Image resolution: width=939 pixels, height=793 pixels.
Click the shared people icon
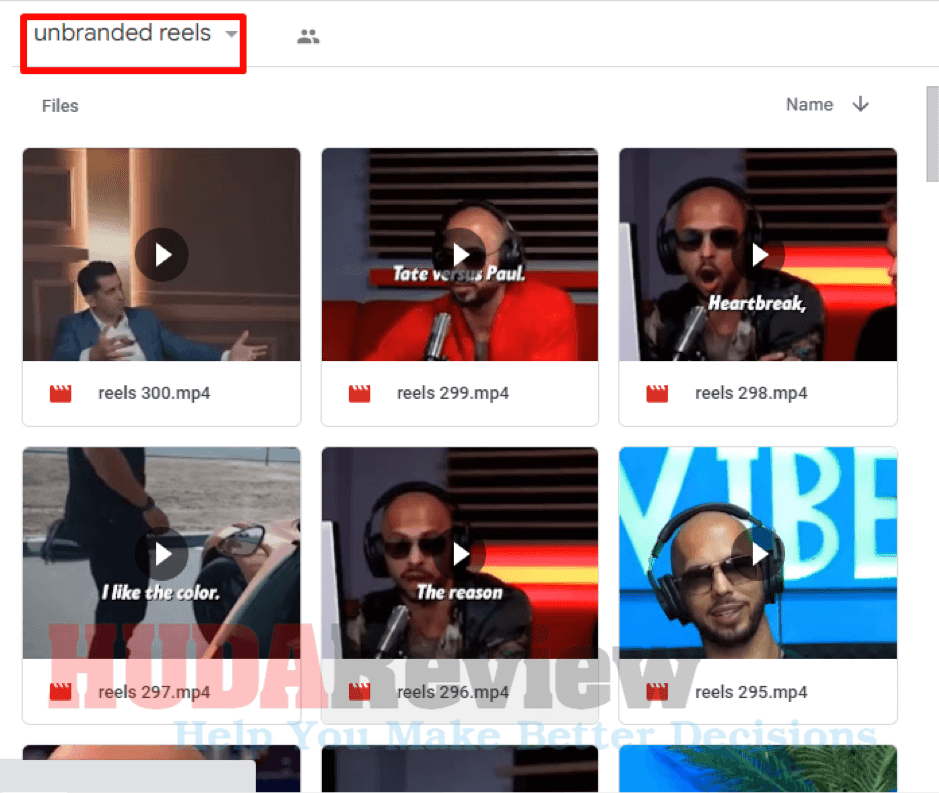[x=308, y=37]
